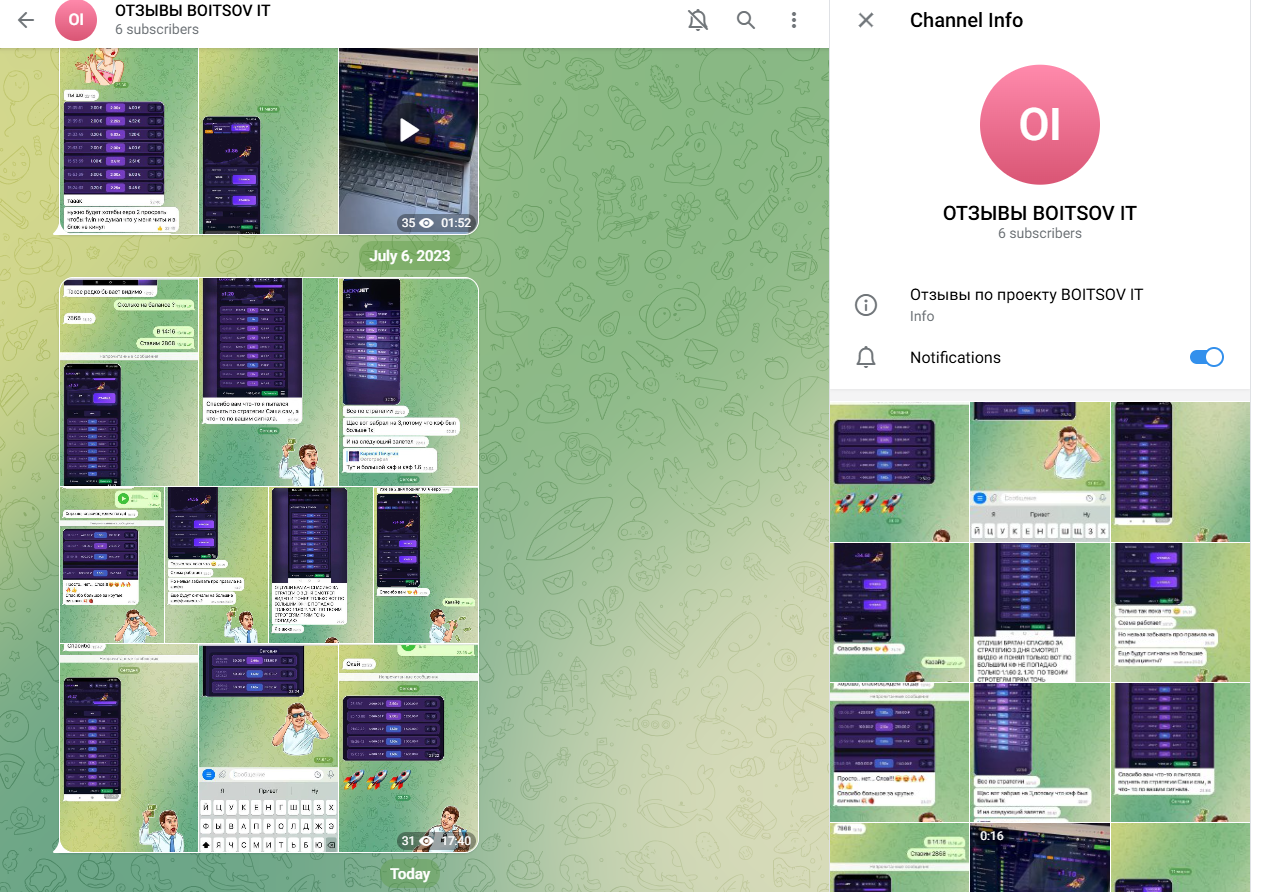1285x892 pixels.
Task: Close the Channel Info panel
Action: [866, 20]
